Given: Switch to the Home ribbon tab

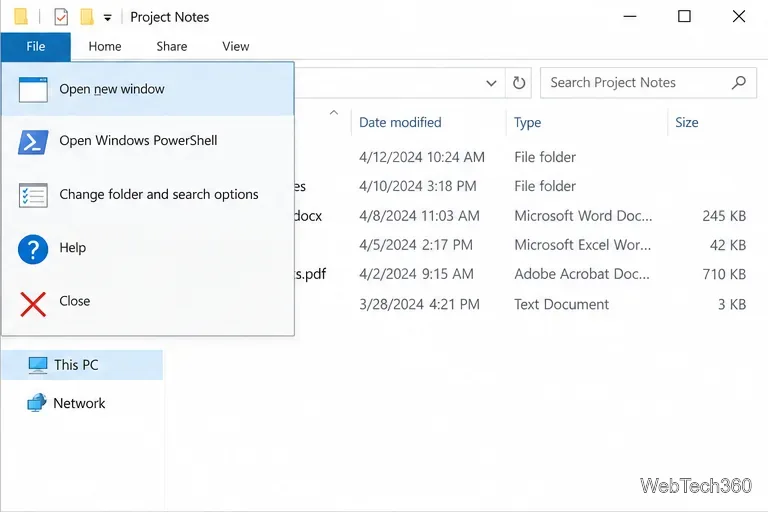Looking at the screenshot, I should pos(105,47).
